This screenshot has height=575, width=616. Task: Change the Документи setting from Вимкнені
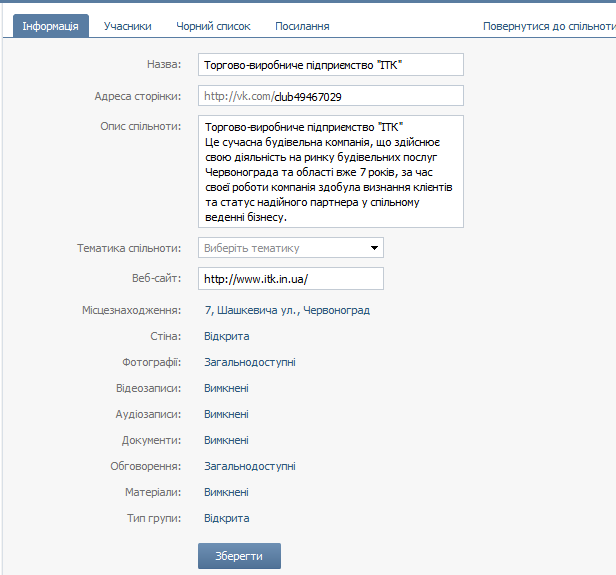pyautogui.click(x=226, y=440)
